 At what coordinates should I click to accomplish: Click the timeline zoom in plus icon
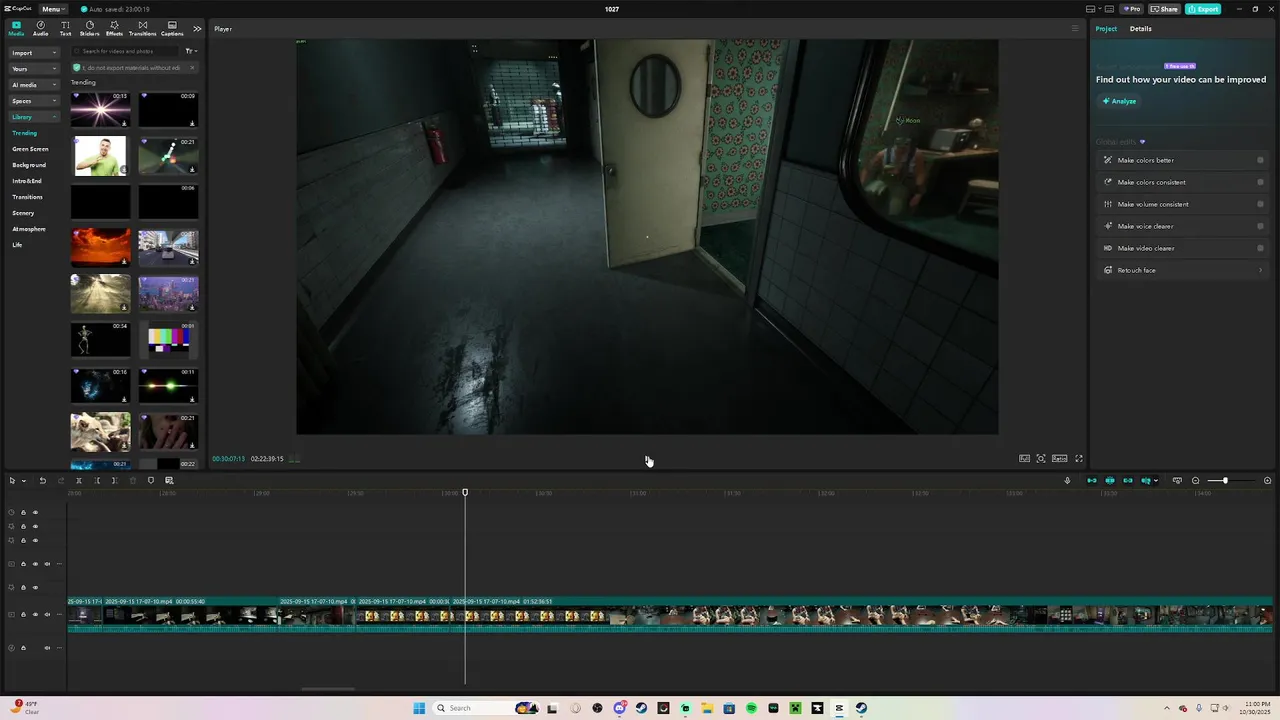point(1267,481)
